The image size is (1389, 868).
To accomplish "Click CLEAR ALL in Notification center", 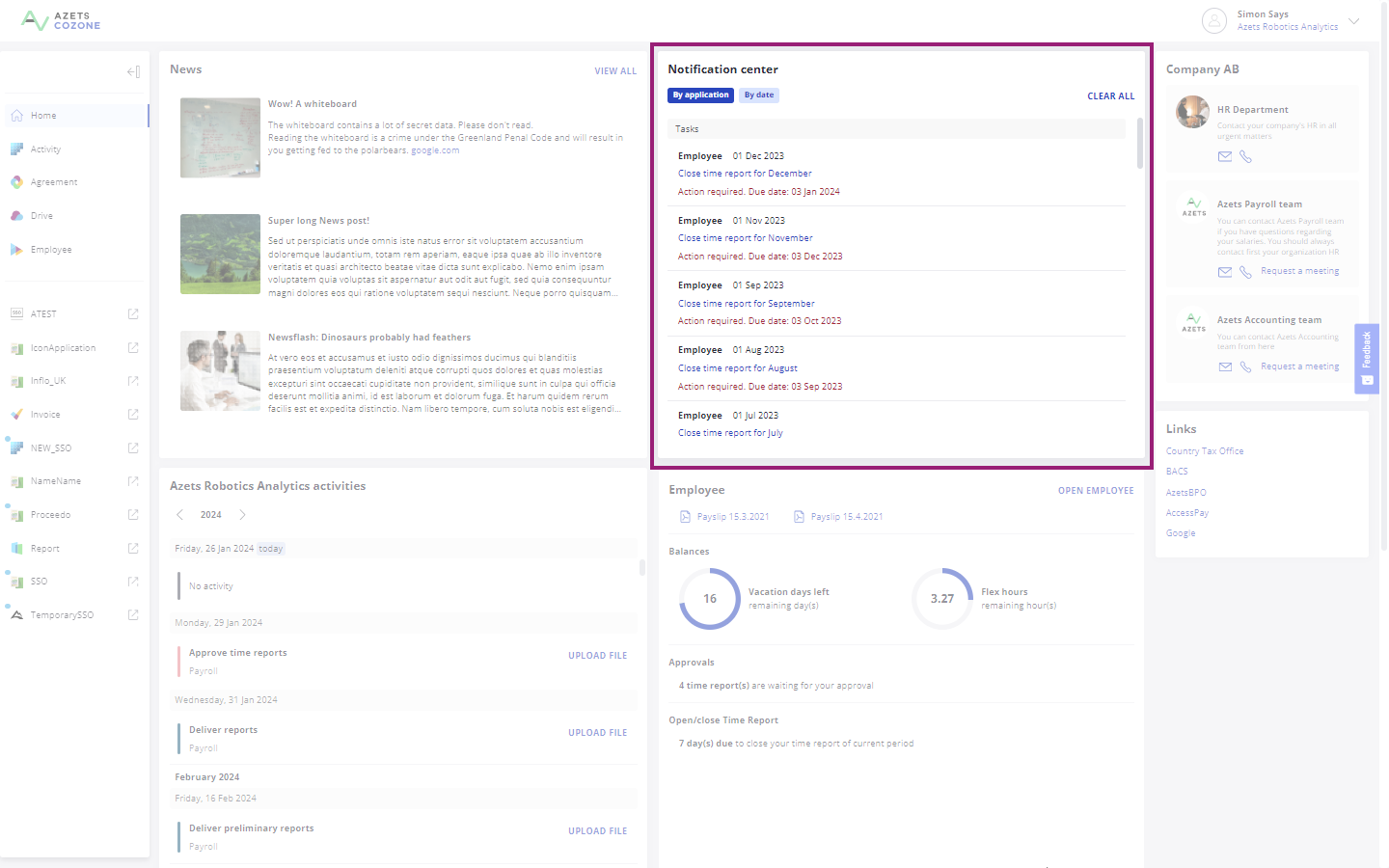I will tap(1110, 95).
